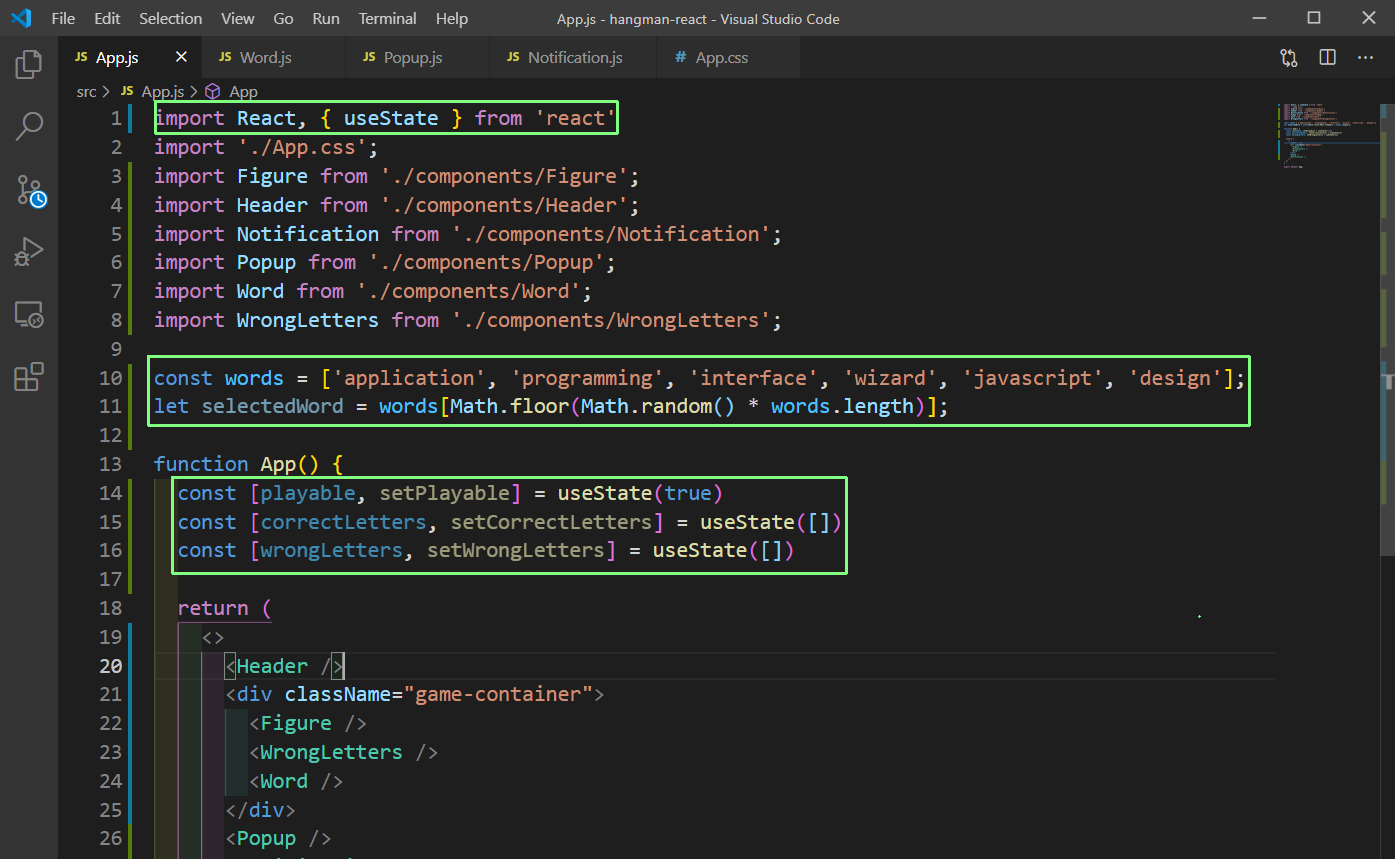Screen dimensions: 1395x859
Task: Click 'wizard' in the words array
Action: (x=891, y=378)
